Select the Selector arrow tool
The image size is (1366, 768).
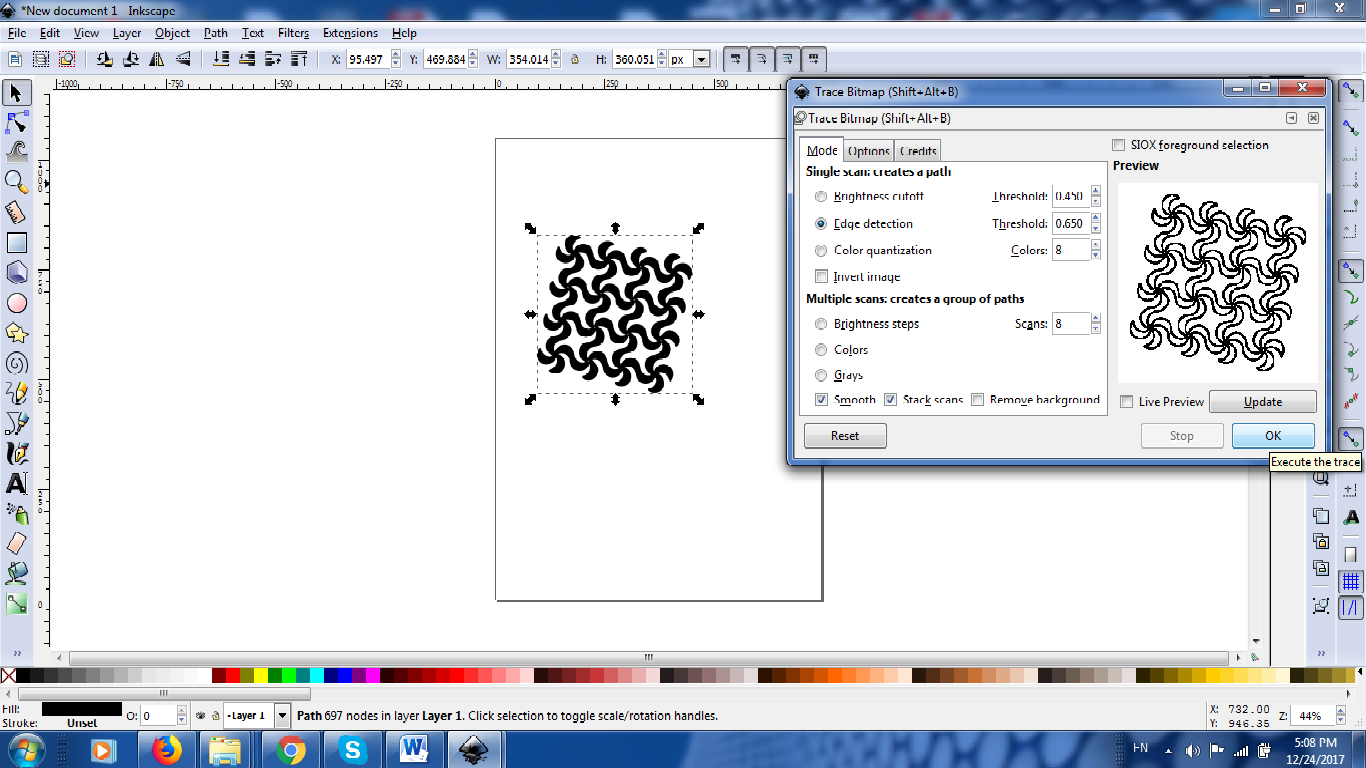click(x=17, y=93)
